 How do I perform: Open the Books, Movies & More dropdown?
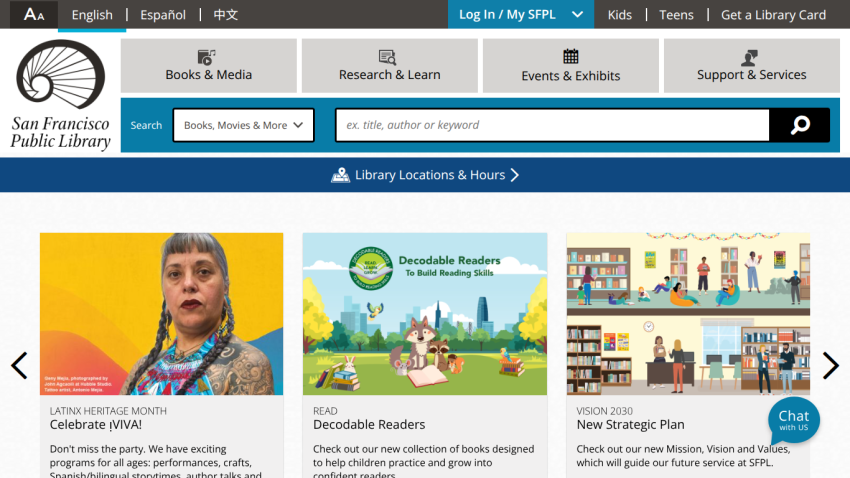click(243, 125)
